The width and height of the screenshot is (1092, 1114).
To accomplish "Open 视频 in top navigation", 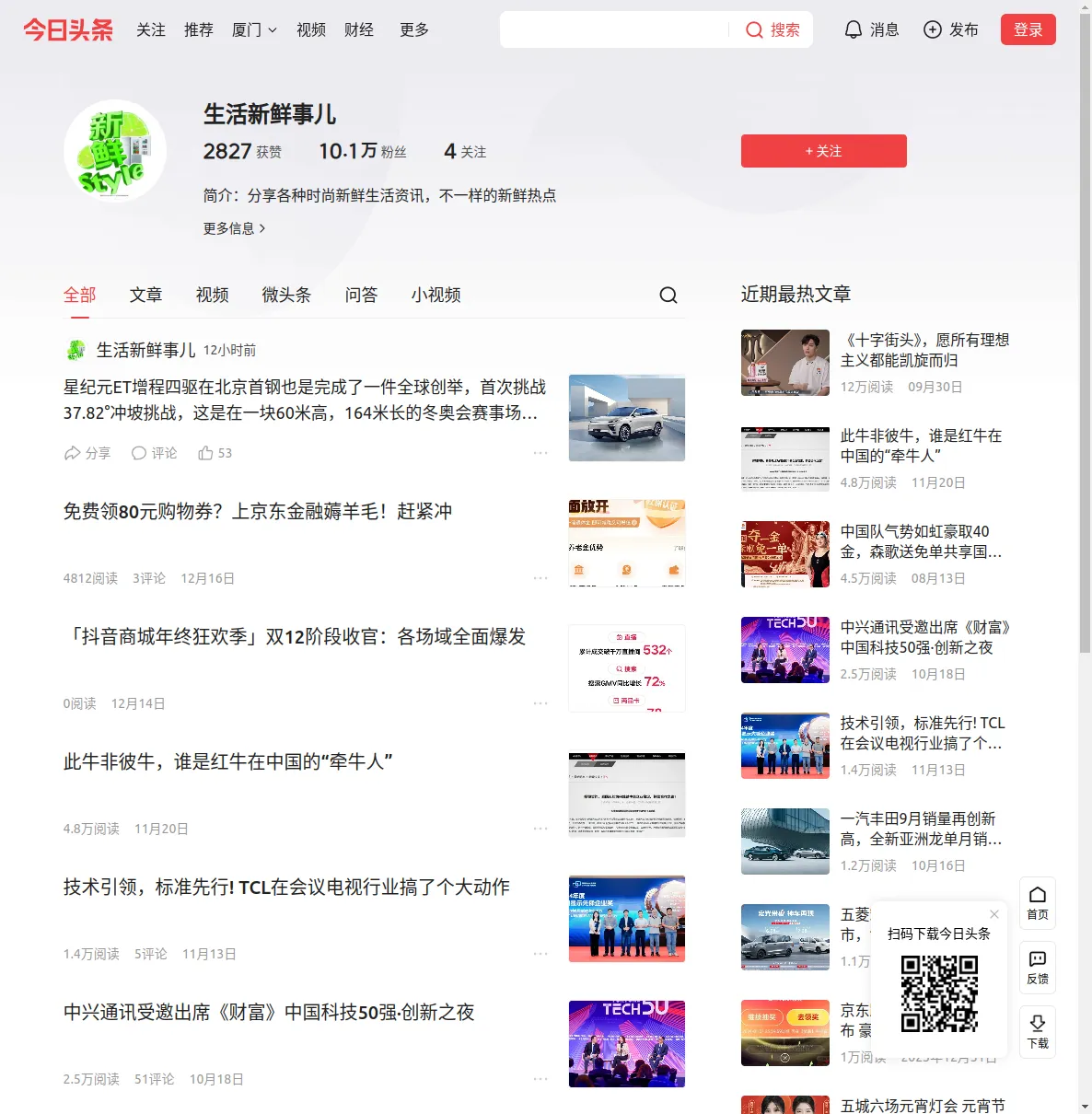I will (311, 30).
